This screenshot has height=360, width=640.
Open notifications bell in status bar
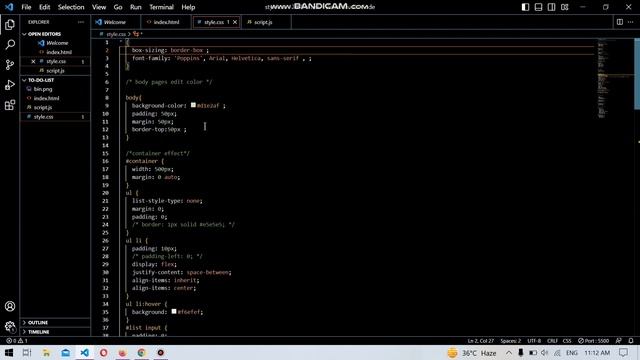(631, 340)
